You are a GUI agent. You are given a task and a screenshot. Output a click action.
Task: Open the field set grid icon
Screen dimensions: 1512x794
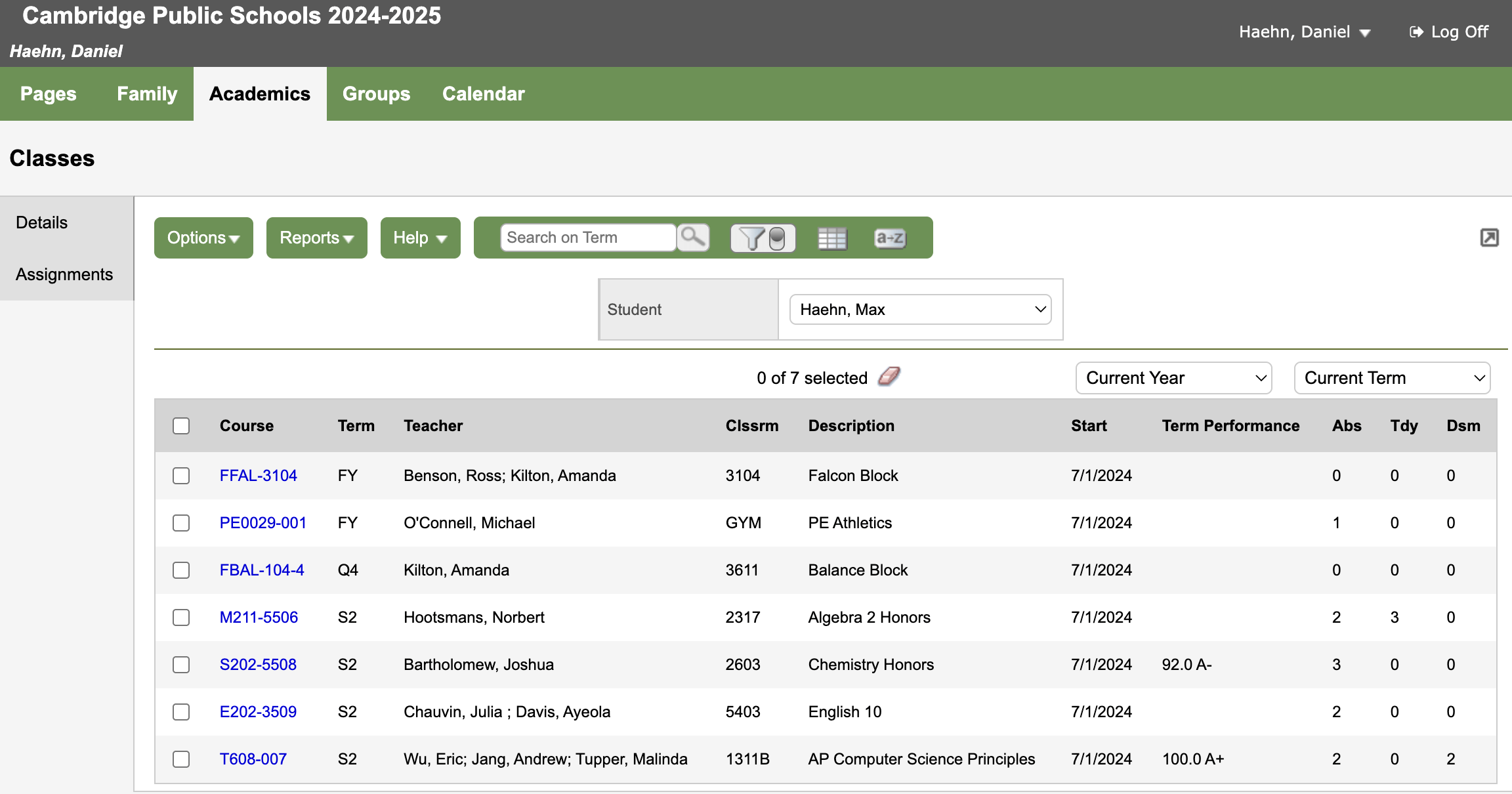832,238
